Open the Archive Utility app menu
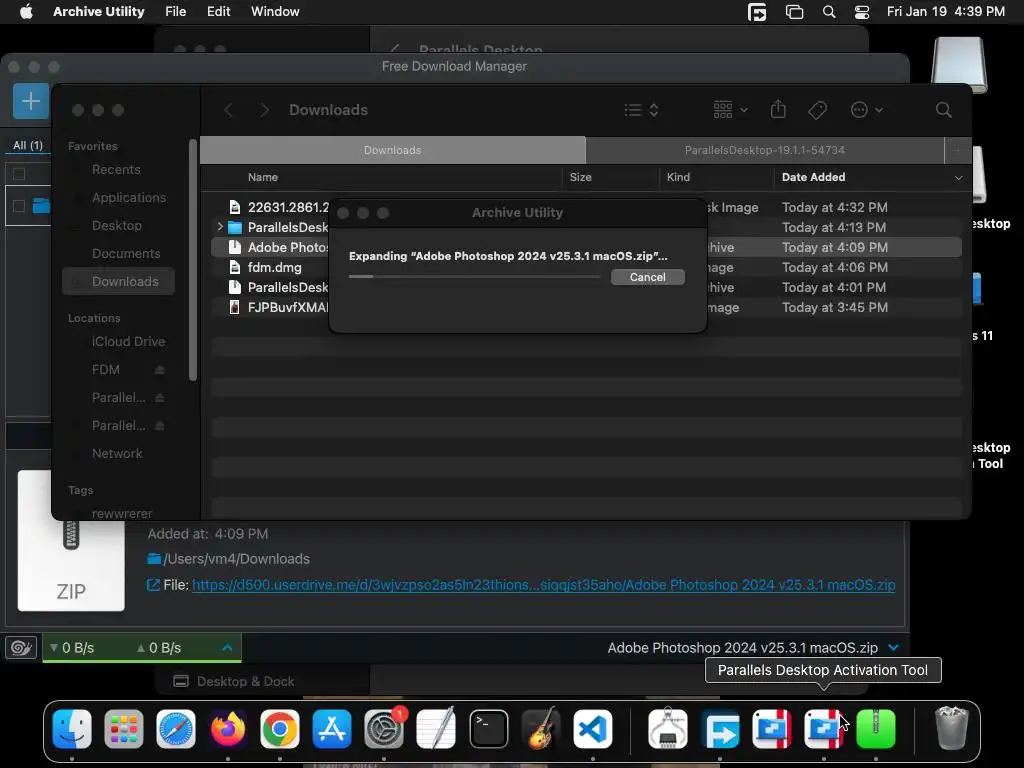1024x768 pixels. point(99,11)
